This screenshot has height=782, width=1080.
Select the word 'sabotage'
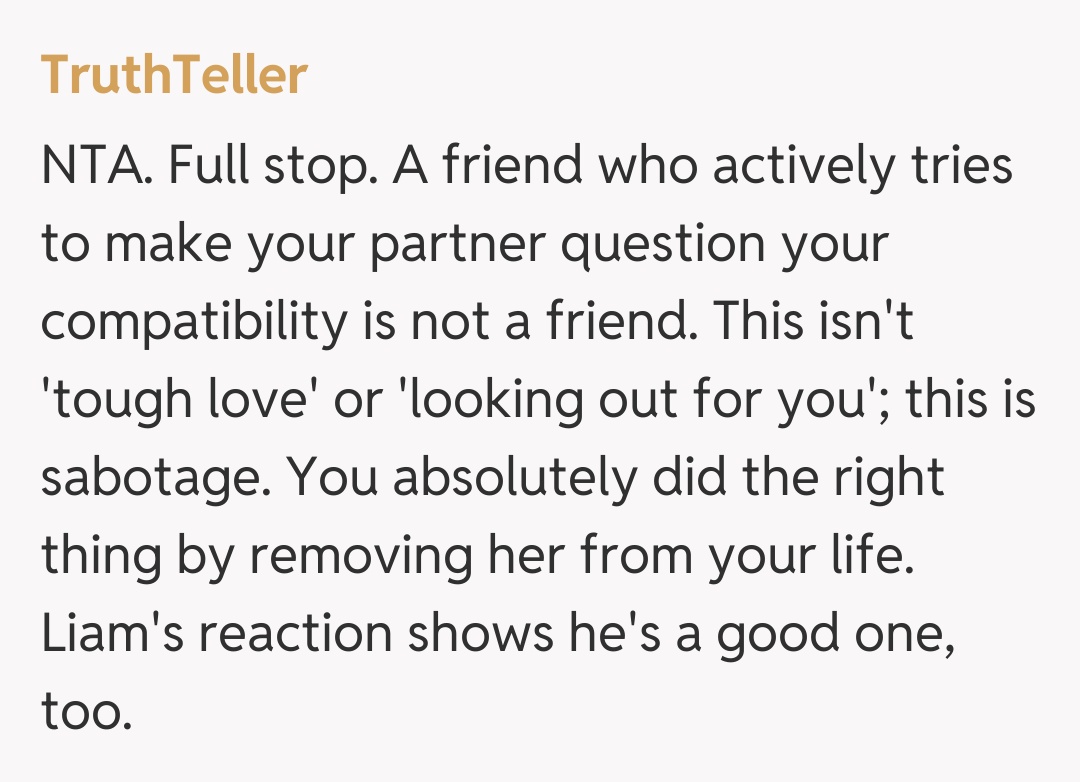(156, 478)
